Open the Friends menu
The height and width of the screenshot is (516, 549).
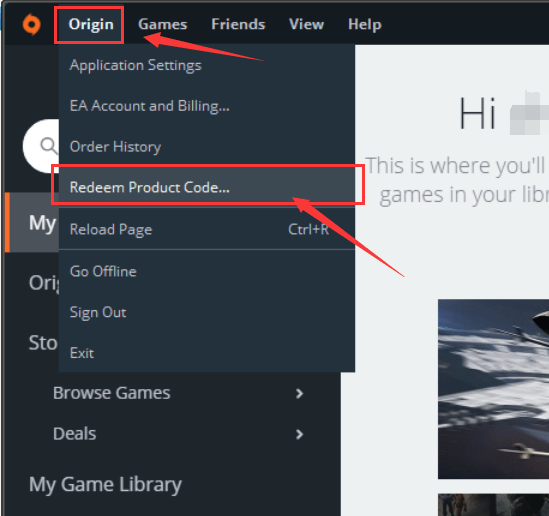(x=238, y=25)
